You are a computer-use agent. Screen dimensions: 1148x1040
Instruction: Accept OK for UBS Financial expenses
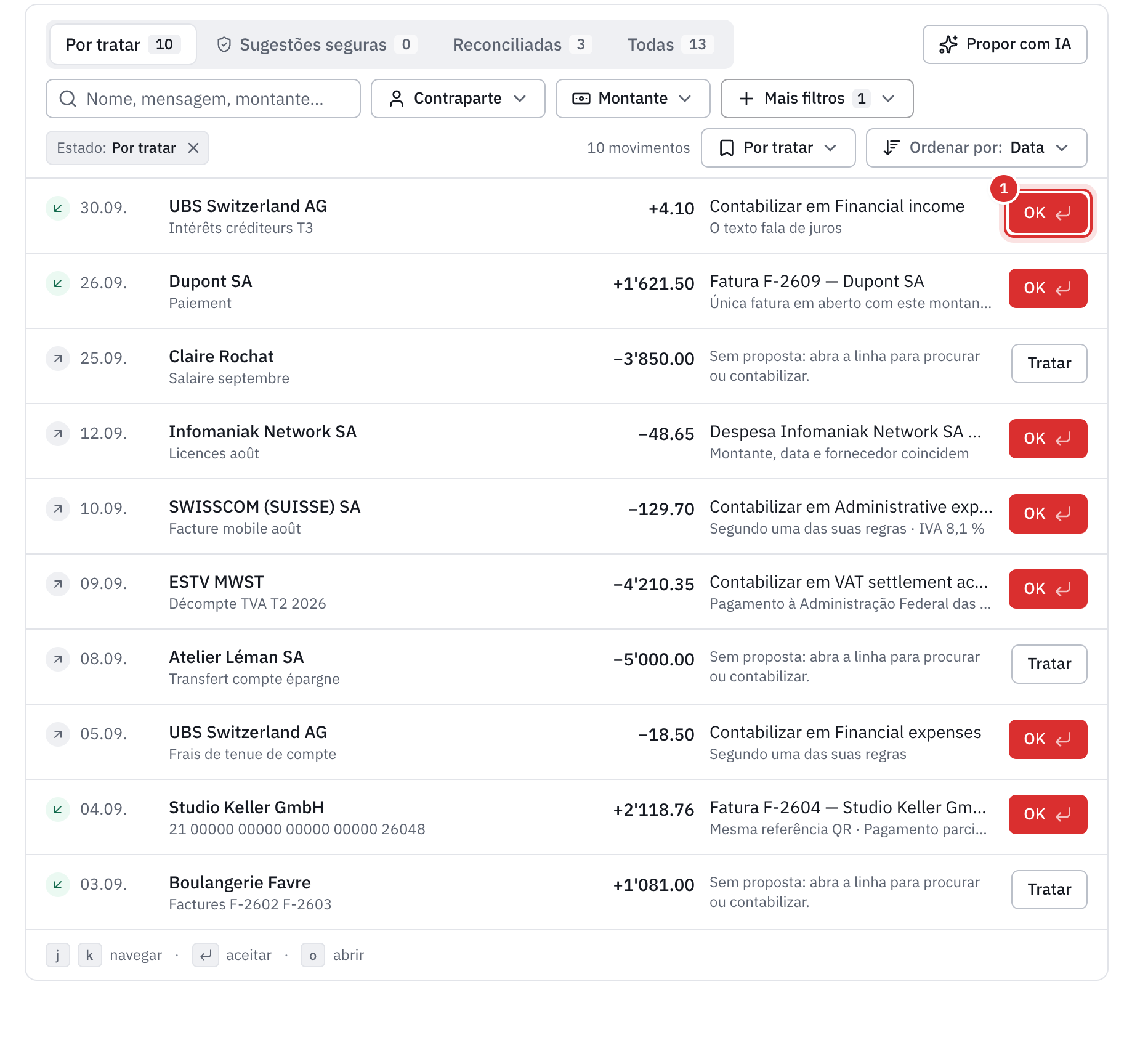click(x=1048, y=739)
